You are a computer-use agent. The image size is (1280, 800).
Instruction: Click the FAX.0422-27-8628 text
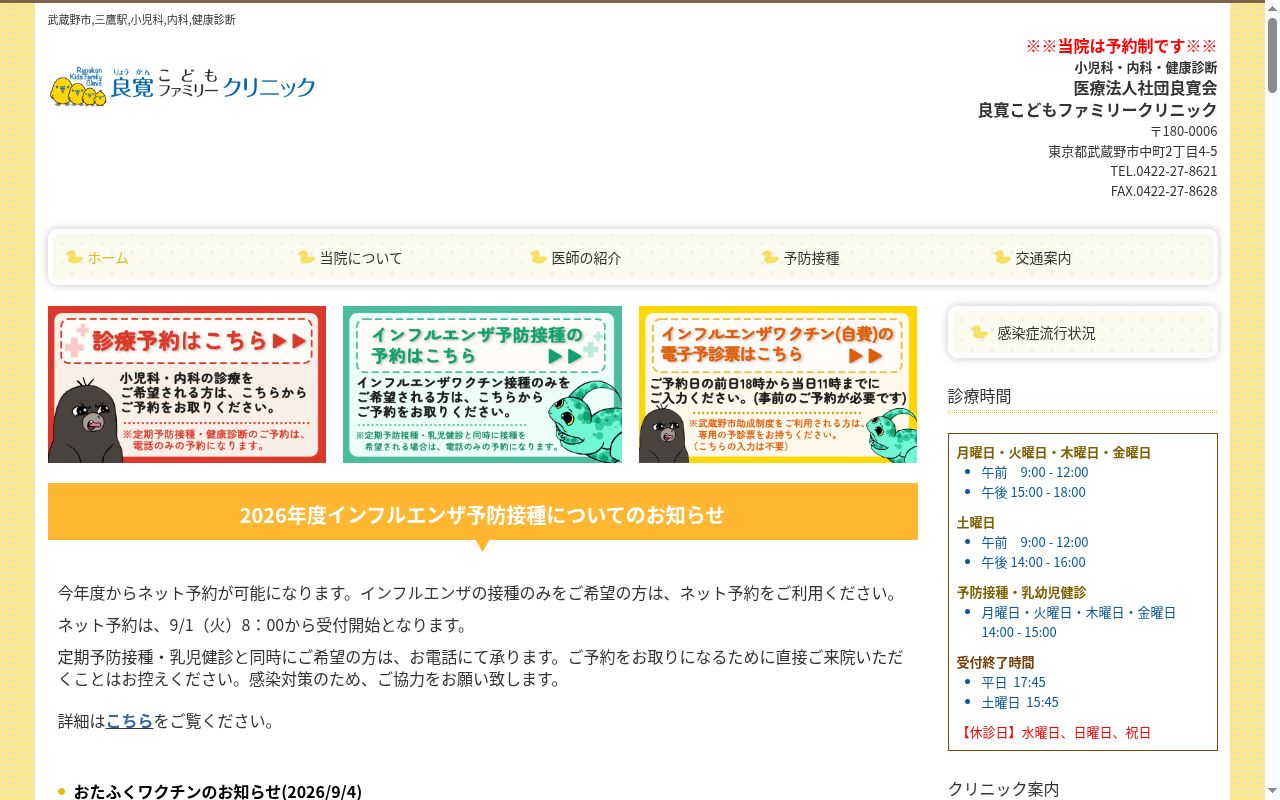[1164, 191]
